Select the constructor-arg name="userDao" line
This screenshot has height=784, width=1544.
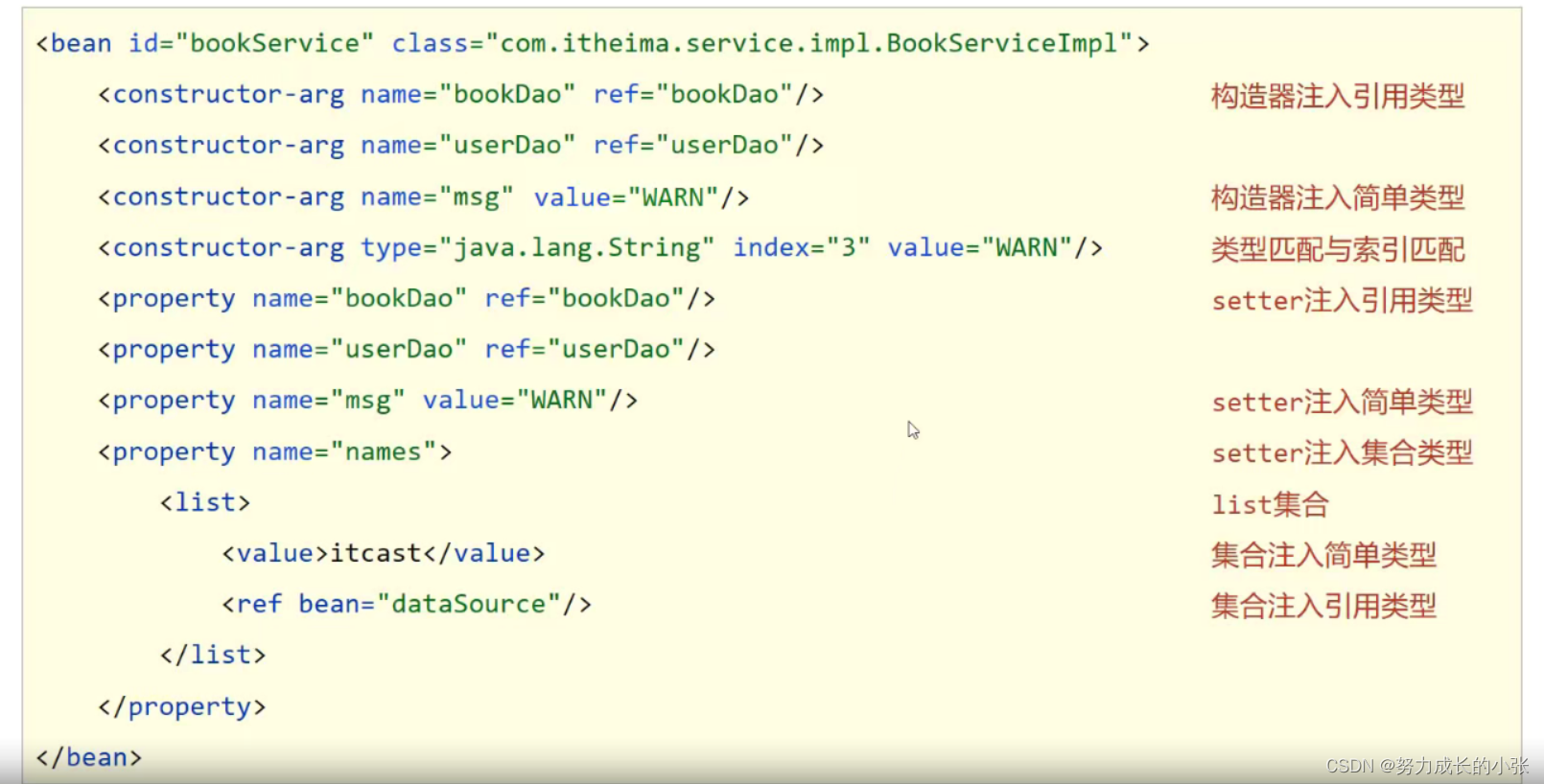click(x=460, y=146)
